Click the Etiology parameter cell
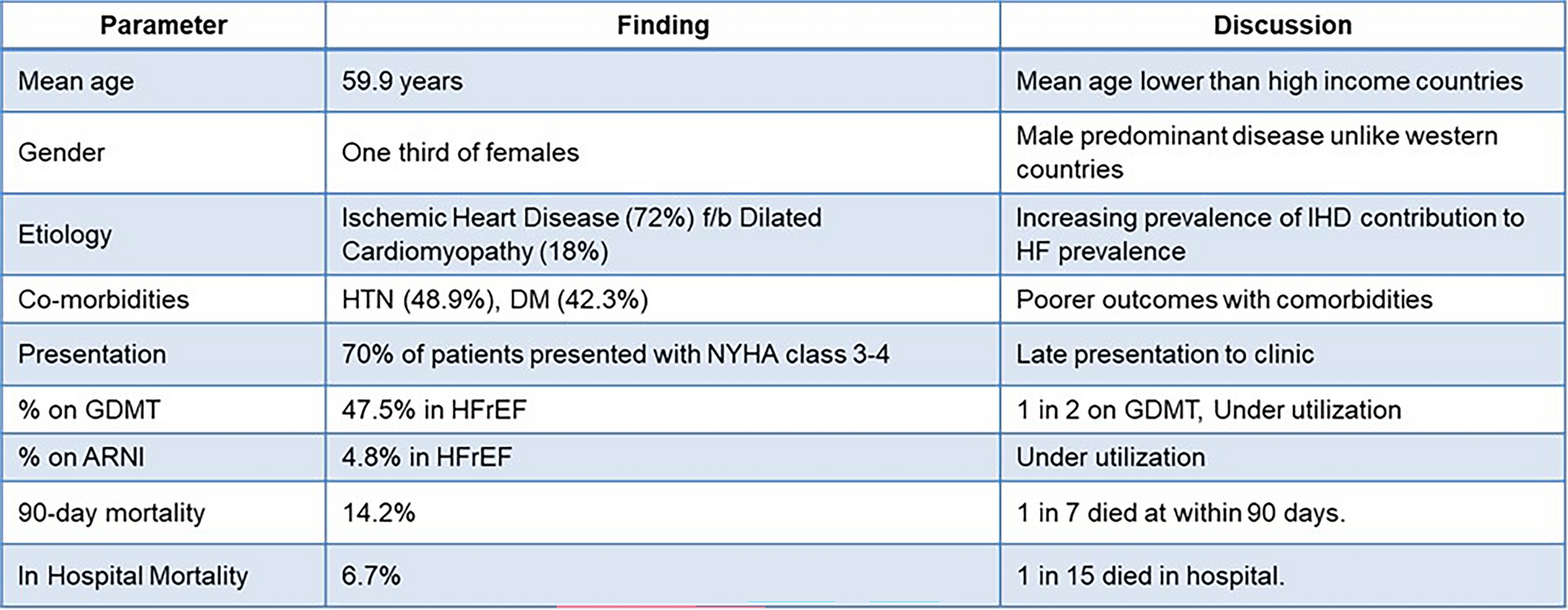 click(x=65, y=234)
